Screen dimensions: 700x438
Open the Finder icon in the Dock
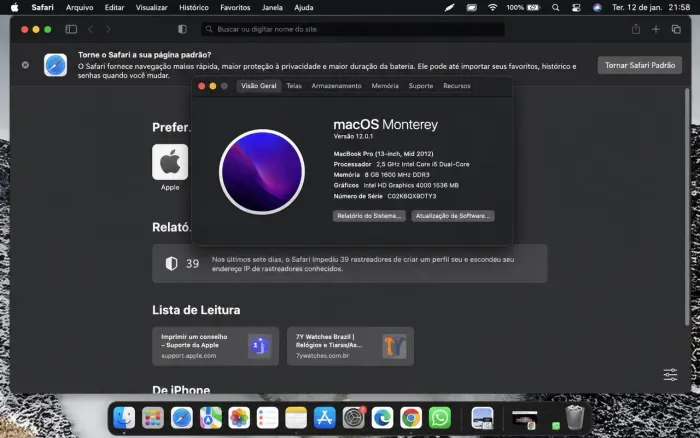coord(124,418)
